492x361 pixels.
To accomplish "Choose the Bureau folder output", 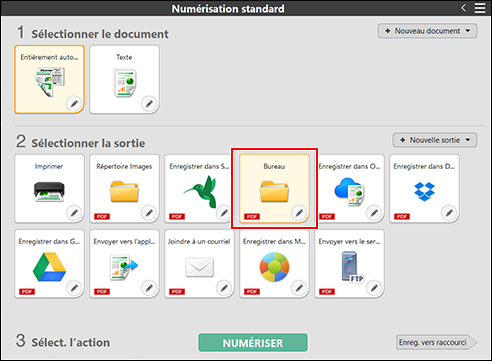I will tap(274, 189).
